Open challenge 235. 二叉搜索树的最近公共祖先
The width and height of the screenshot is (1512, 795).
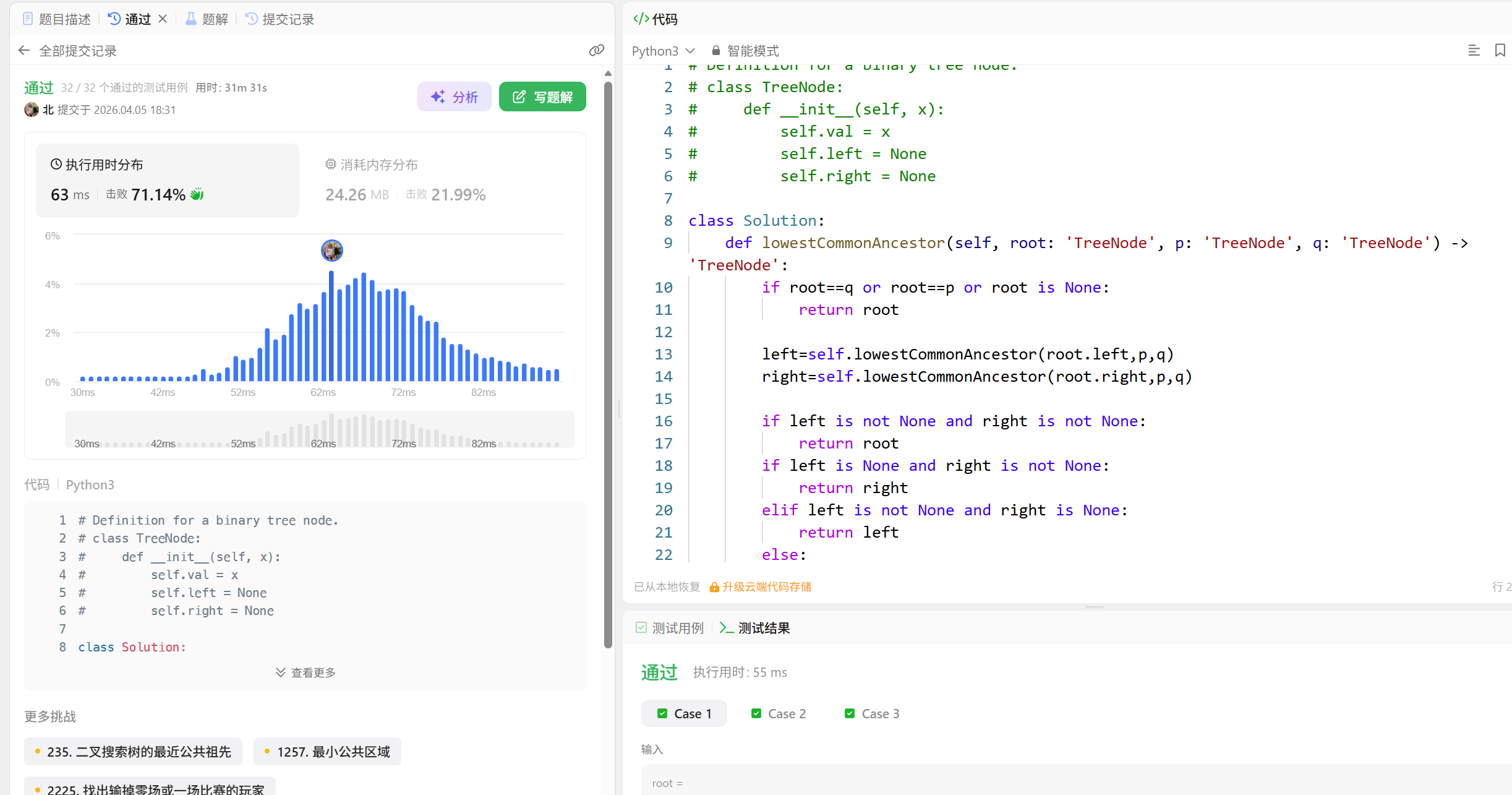click(133, 752)
